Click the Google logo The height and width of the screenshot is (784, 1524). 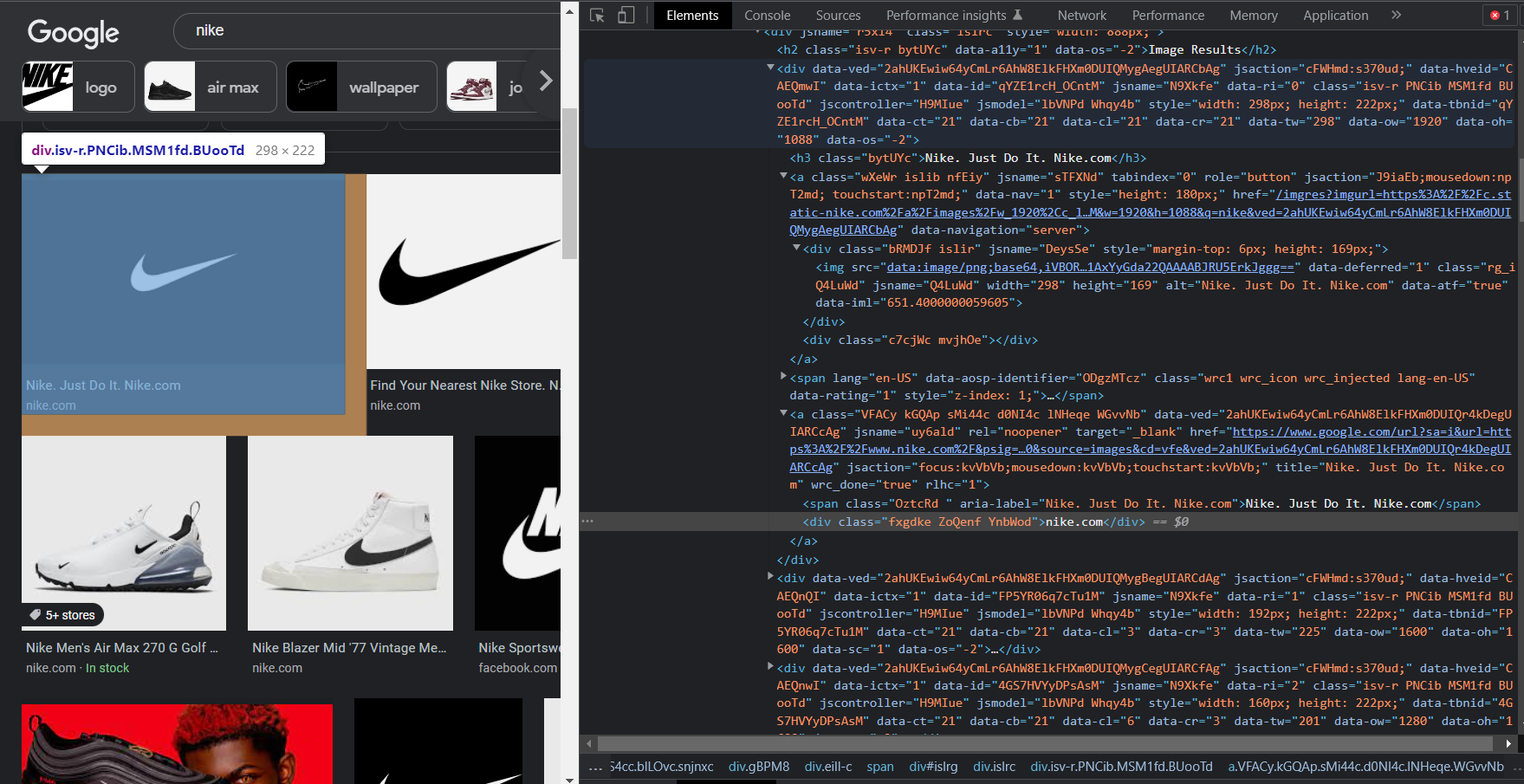click(73, 33)
